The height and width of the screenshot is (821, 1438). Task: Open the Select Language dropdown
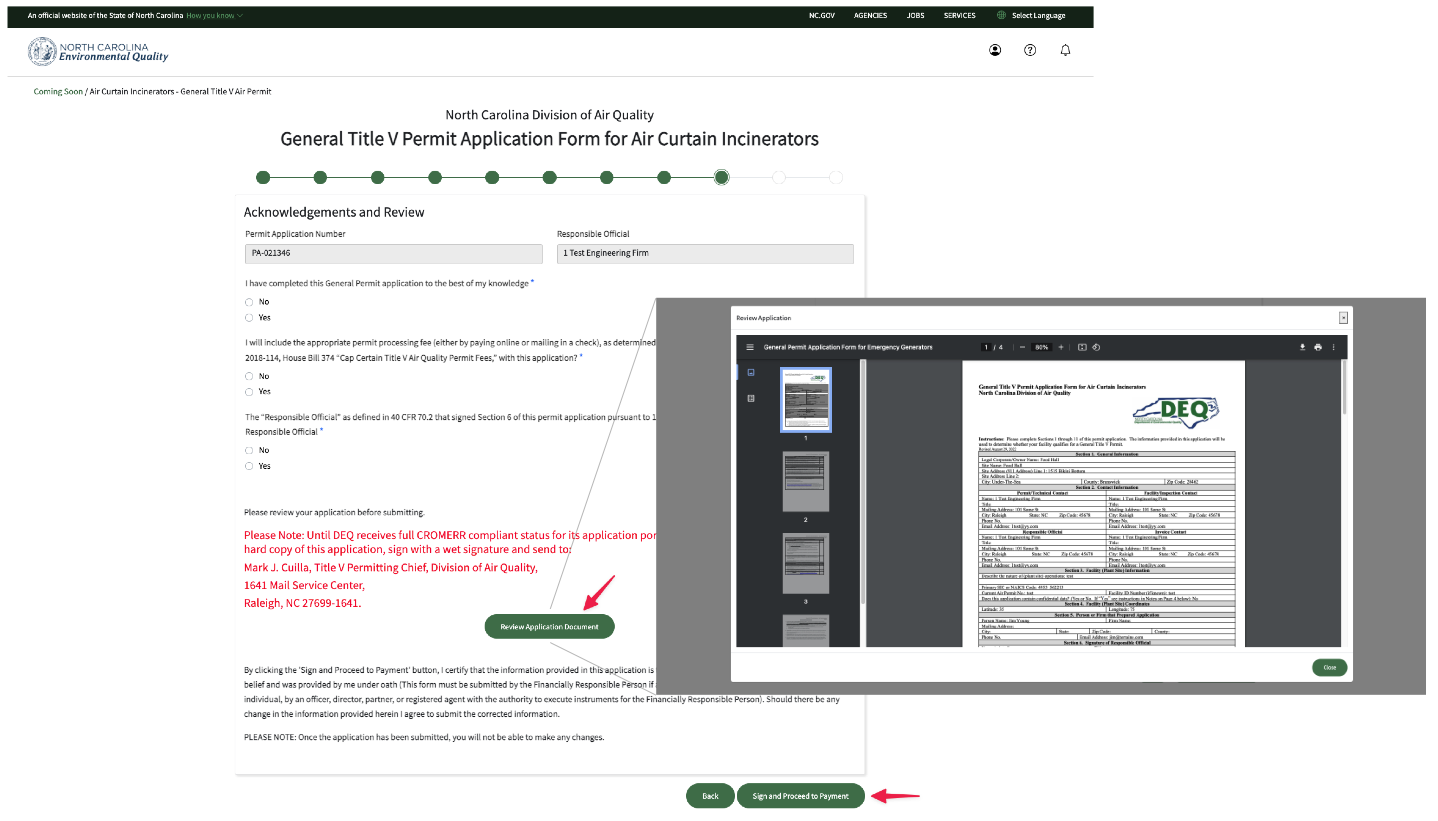[1030, 15]
